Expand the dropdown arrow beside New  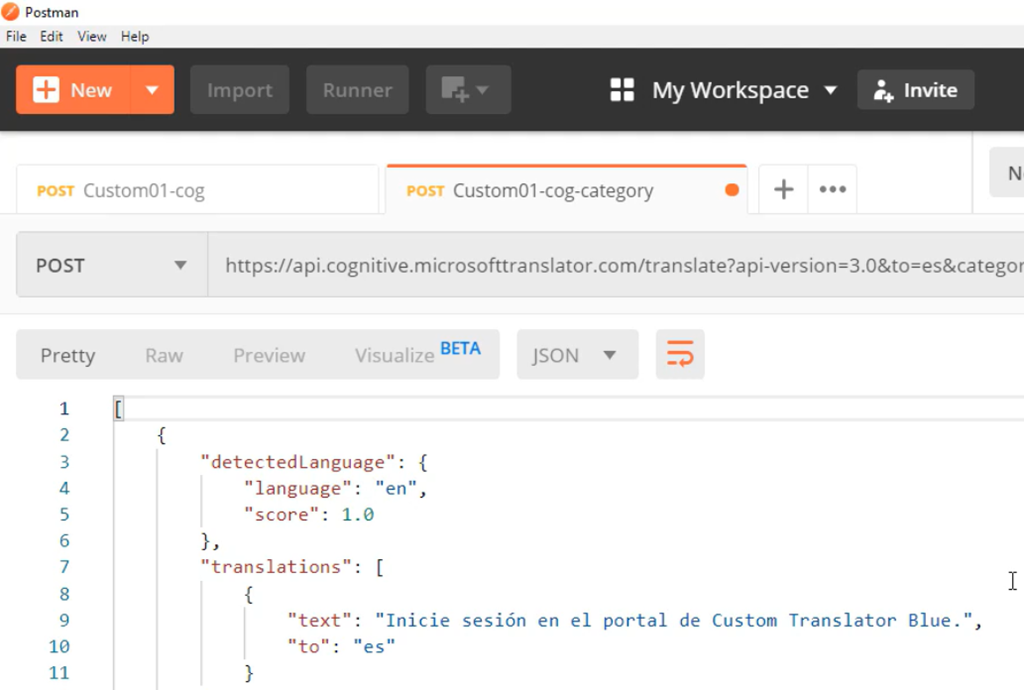click(x=152, y=90)
